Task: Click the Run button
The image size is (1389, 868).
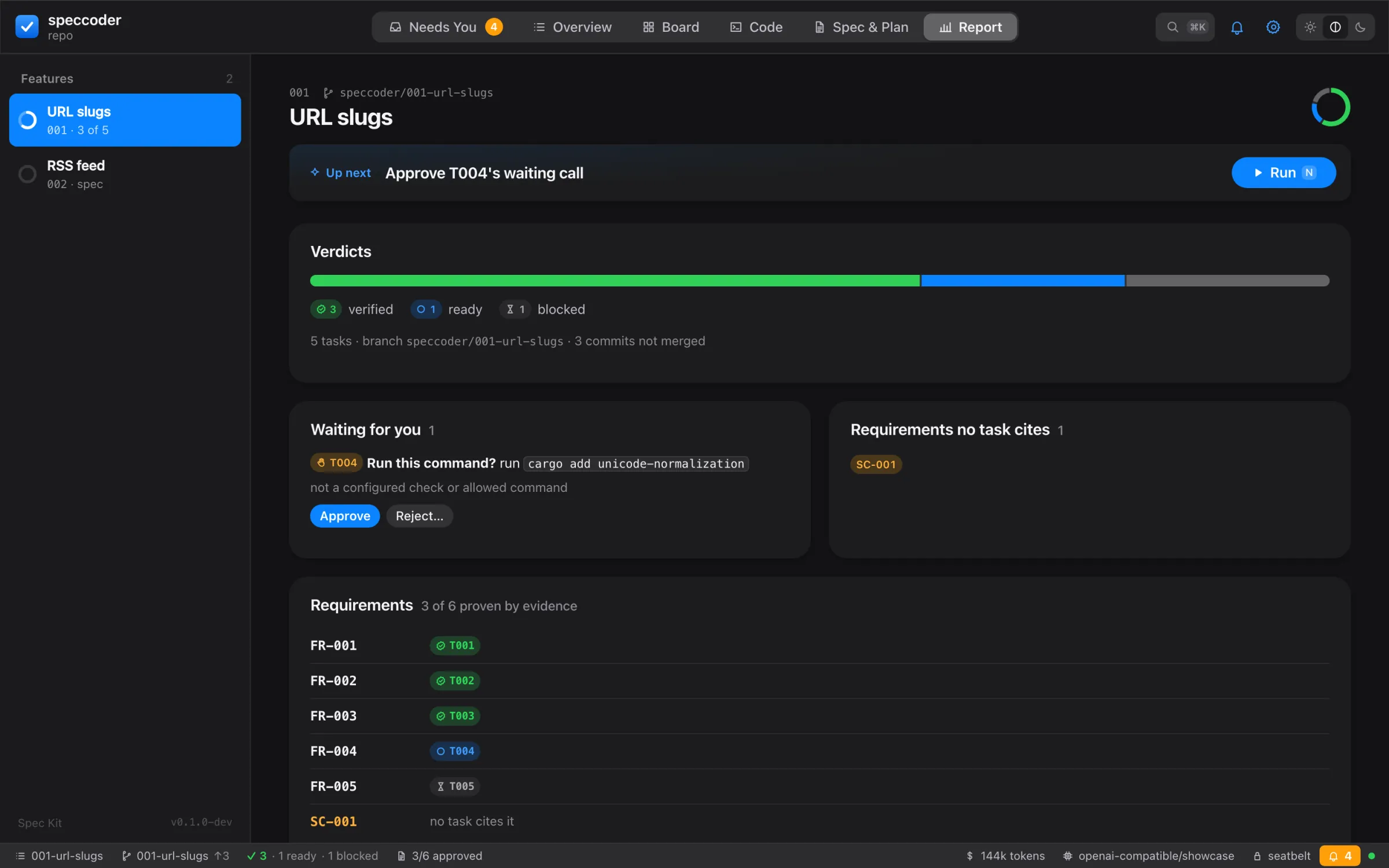Action: 1283,172
